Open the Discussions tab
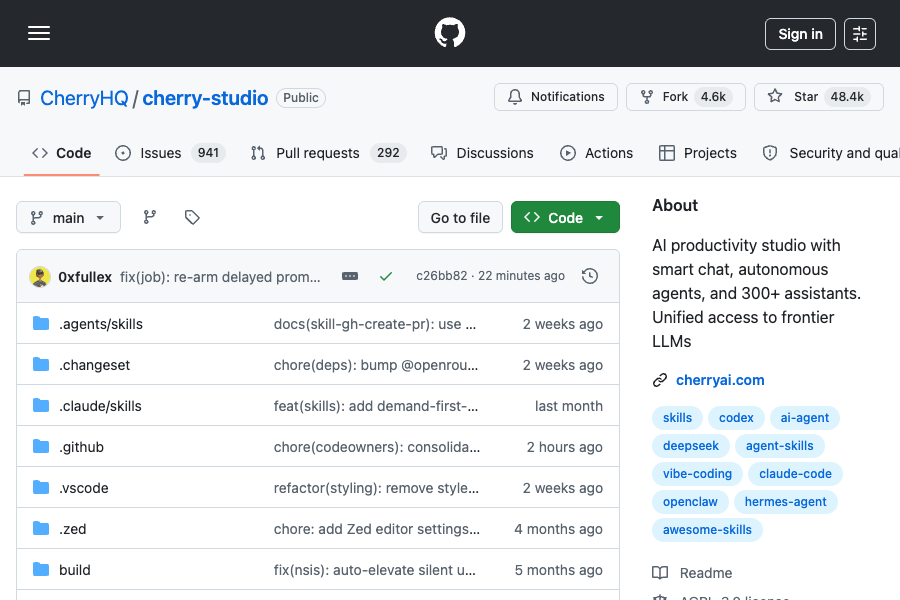900x600 pixels. click(482, 153)
